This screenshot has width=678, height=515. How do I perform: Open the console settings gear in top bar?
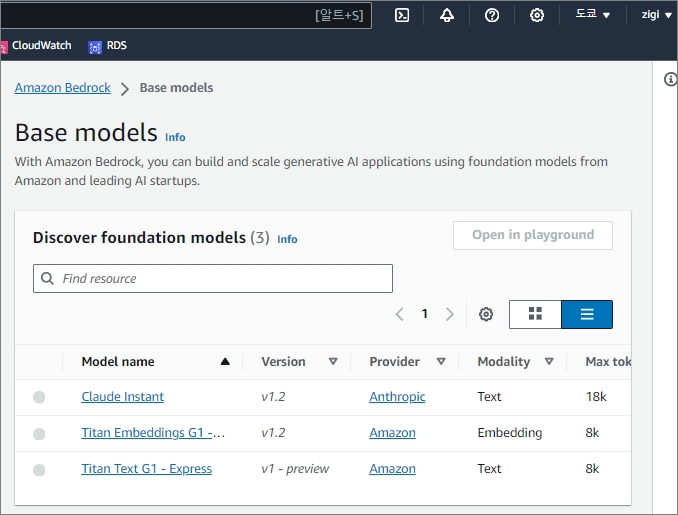537,16
